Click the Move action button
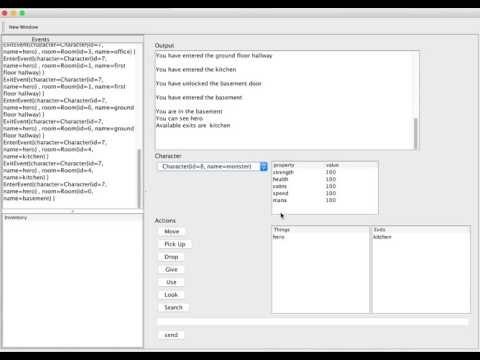The height and width of the screenshot is (360, 480). pyautogui.click(x=172, y=231)
